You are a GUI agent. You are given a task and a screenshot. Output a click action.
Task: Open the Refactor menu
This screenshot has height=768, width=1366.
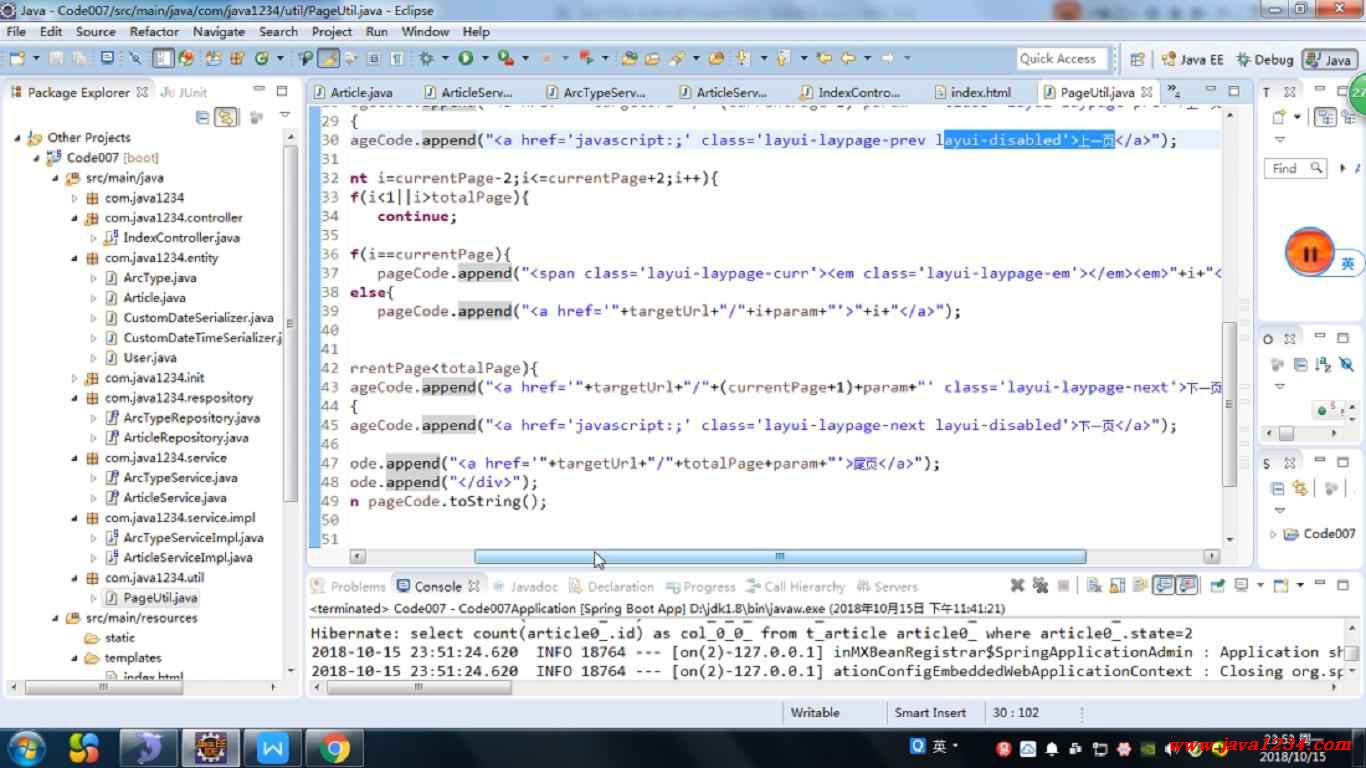154,31
